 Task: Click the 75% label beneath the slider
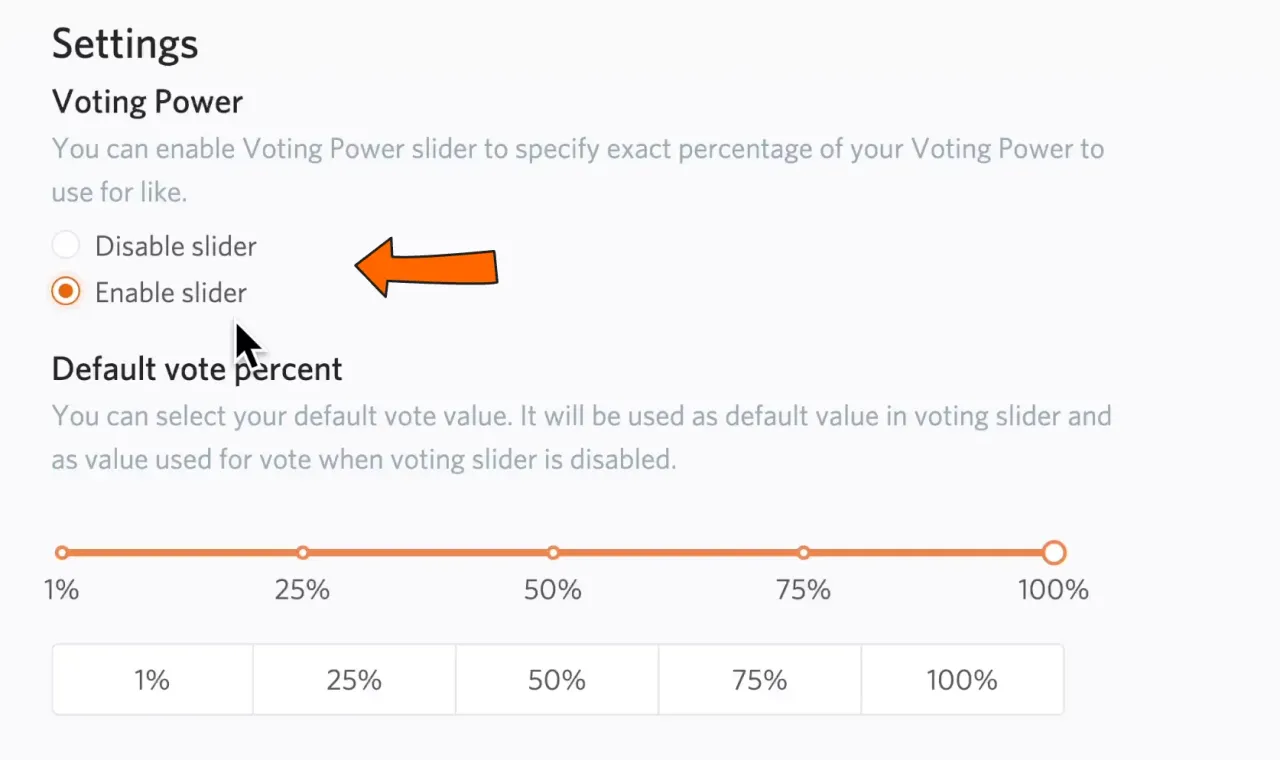[x=804, y=590]
